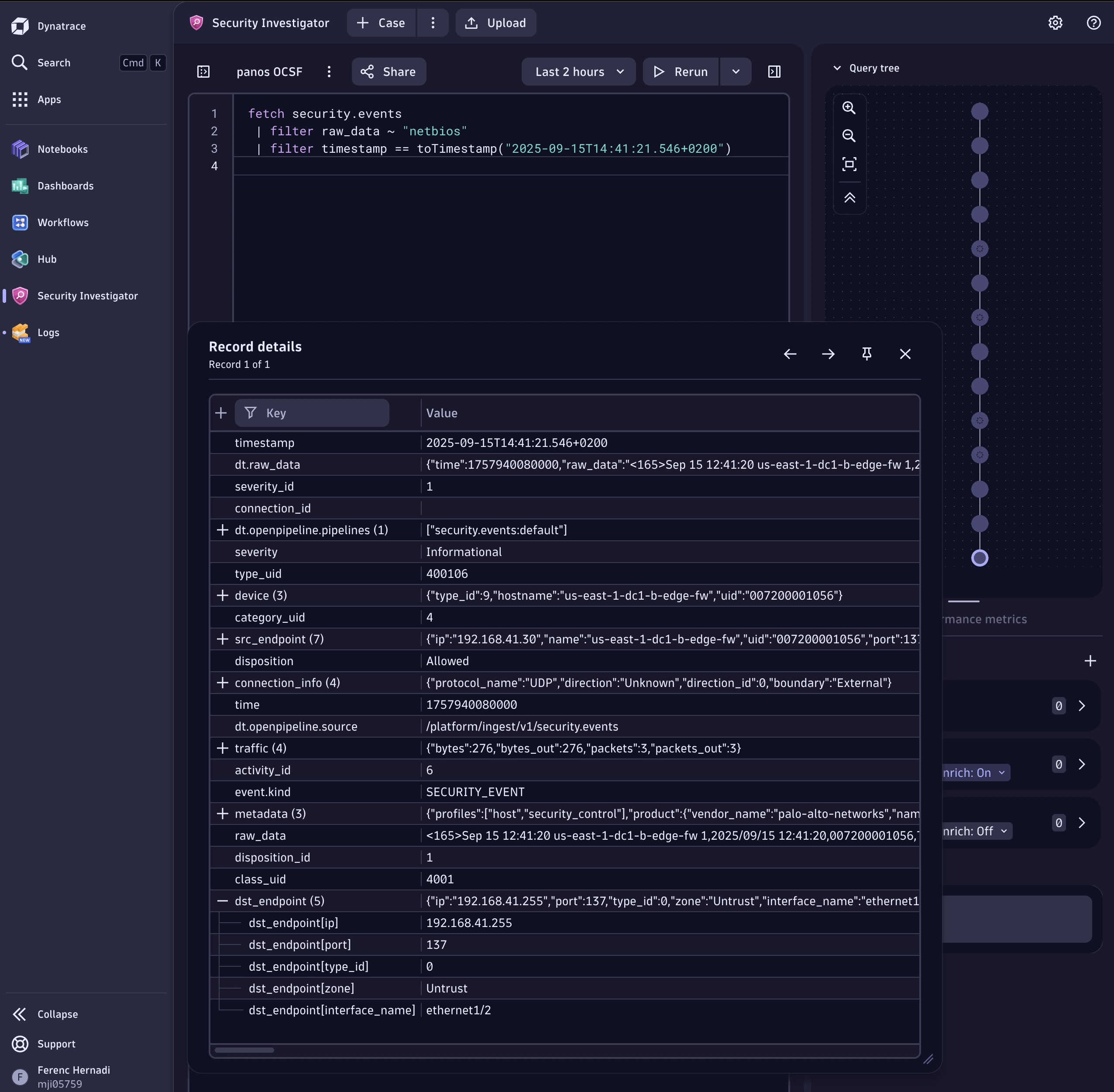Go to previous record arrow
The image size is (1114, 1092).
(x=790, y=354)
